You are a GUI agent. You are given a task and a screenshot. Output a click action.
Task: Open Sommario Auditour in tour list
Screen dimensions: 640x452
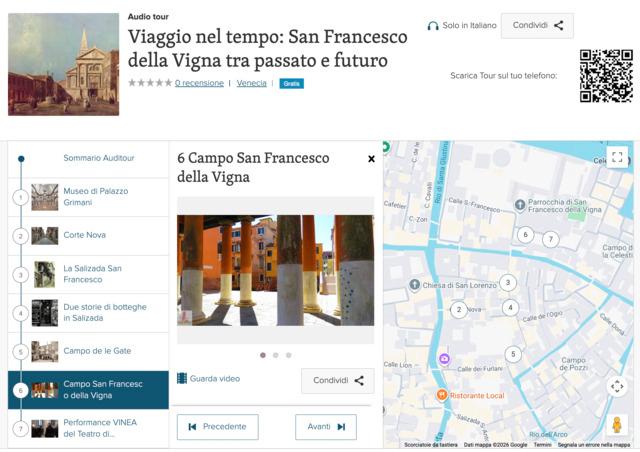click(x=98, y=158)
